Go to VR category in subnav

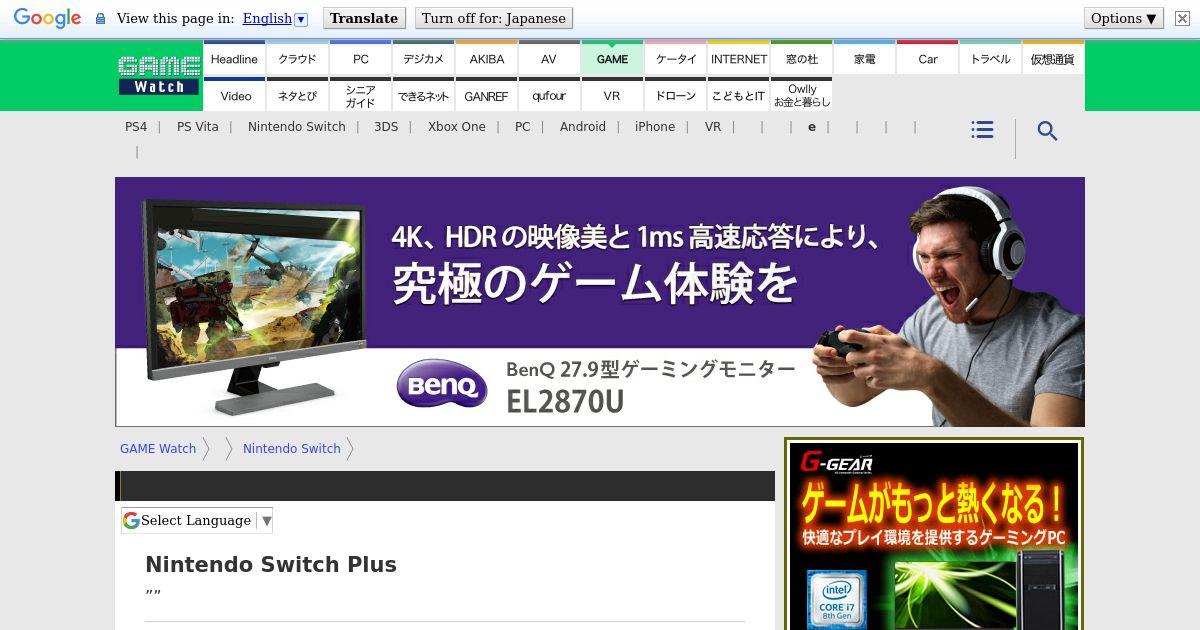click(713, 127)
